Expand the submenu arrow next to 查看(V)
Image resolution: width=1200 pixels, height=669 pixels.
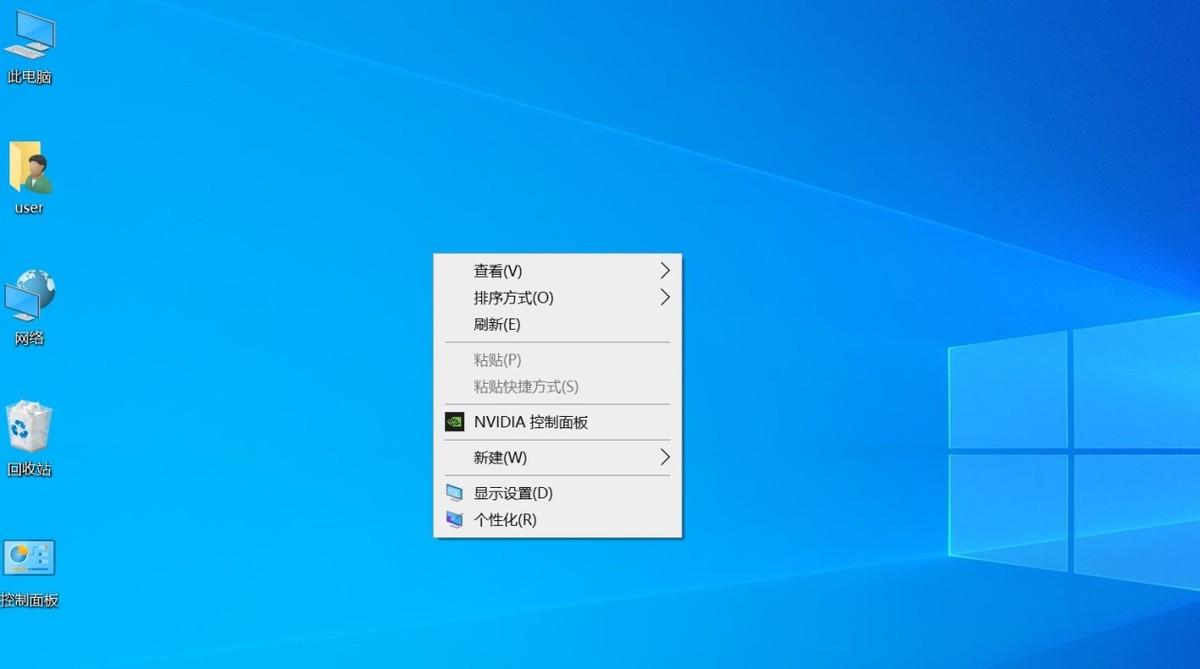[x=664, y=270]
